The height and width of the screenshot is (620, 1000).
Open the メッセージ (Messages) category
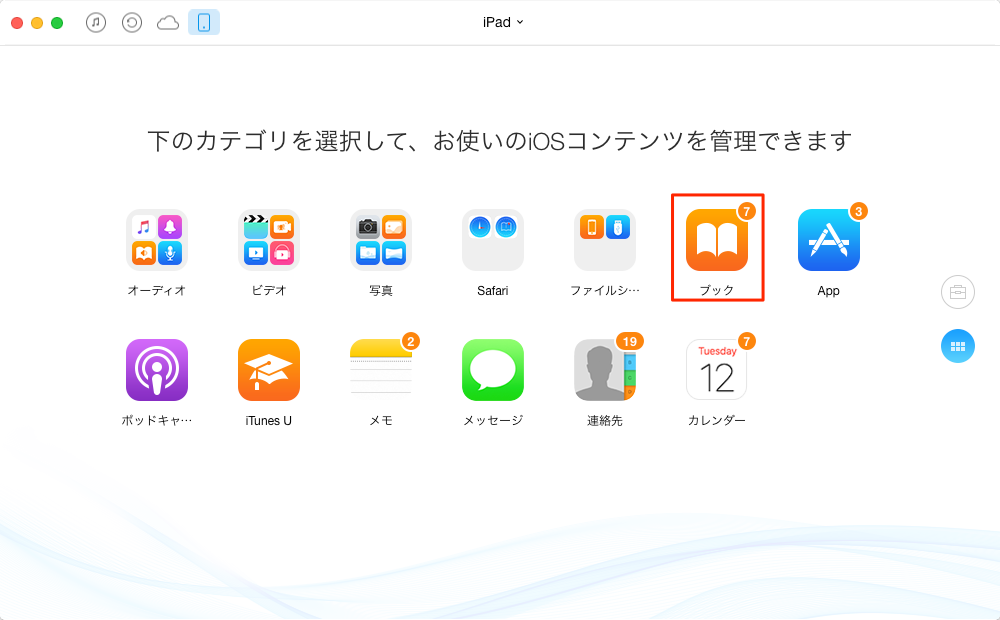coord(493,370)
